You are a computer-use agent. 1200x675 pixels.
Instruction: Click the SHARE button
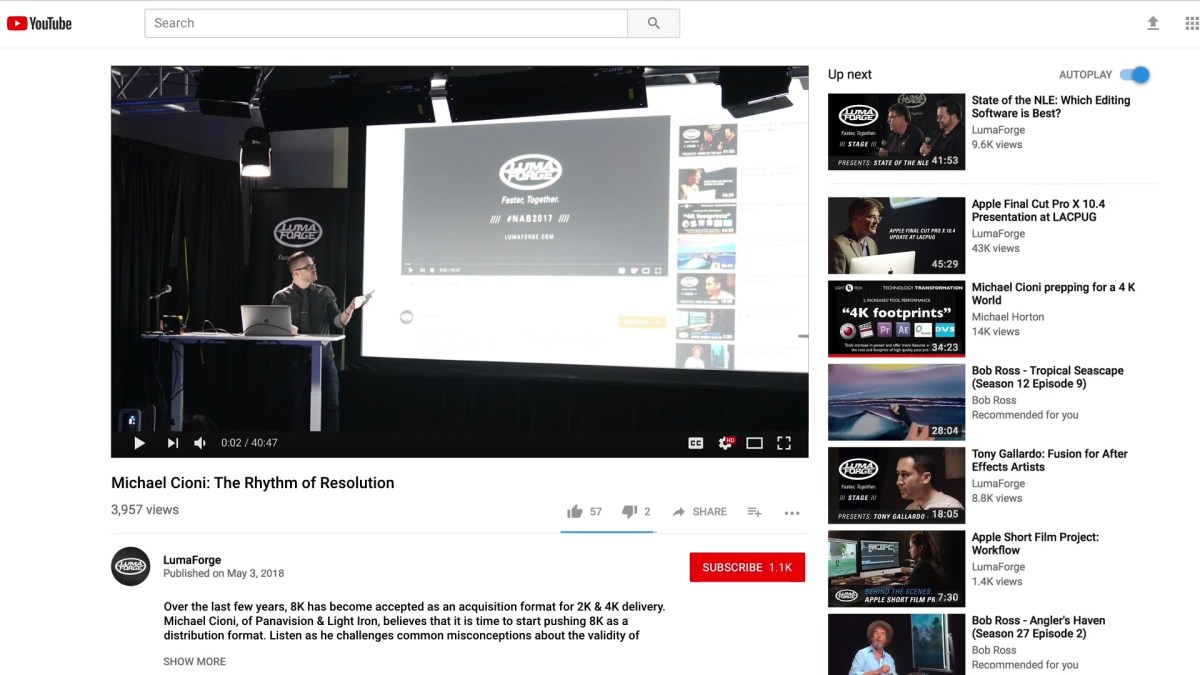[699, 512]
